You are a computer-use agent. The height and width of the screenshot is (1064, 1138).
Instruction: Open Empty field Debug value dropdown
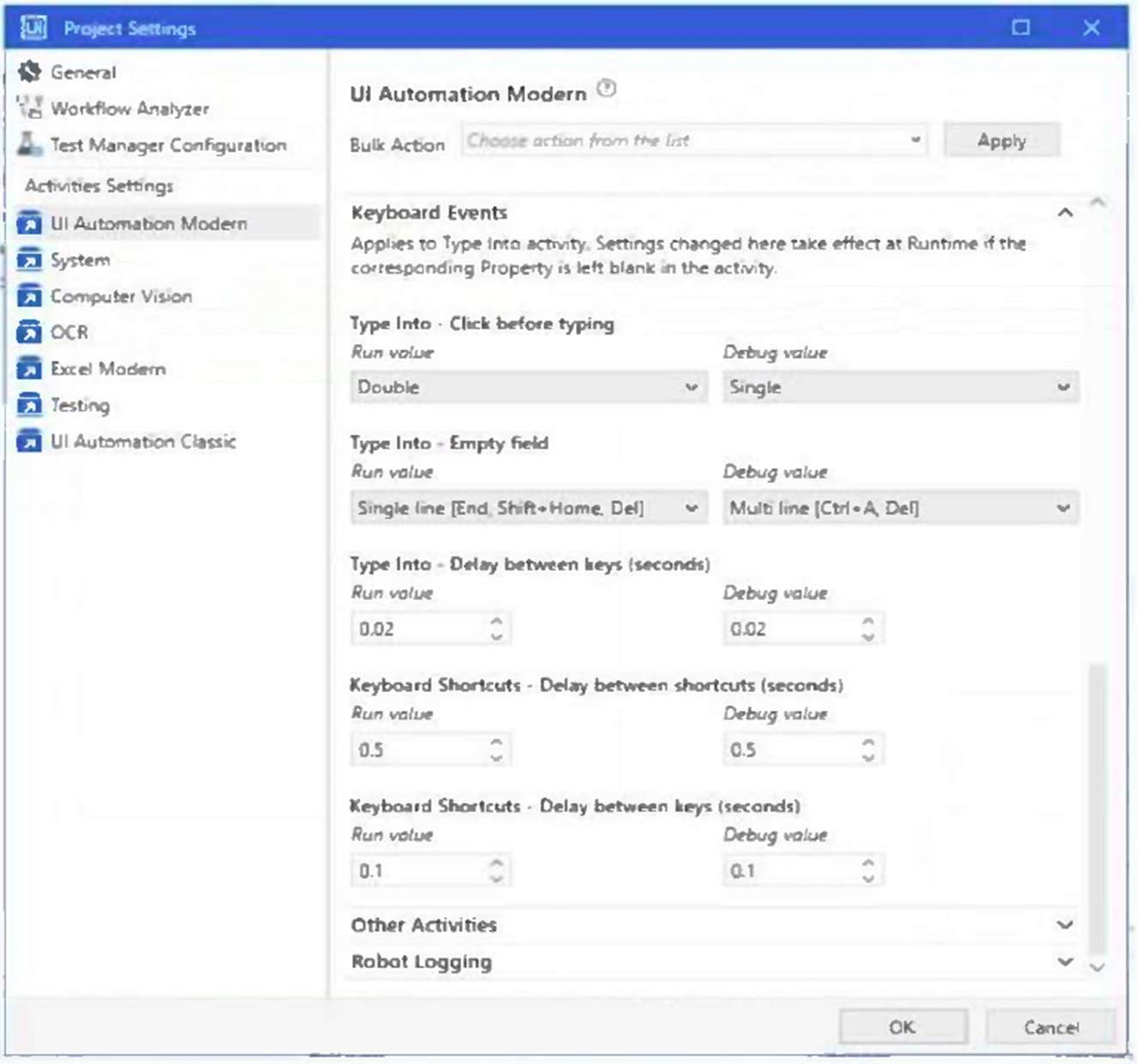pos(900,508)
